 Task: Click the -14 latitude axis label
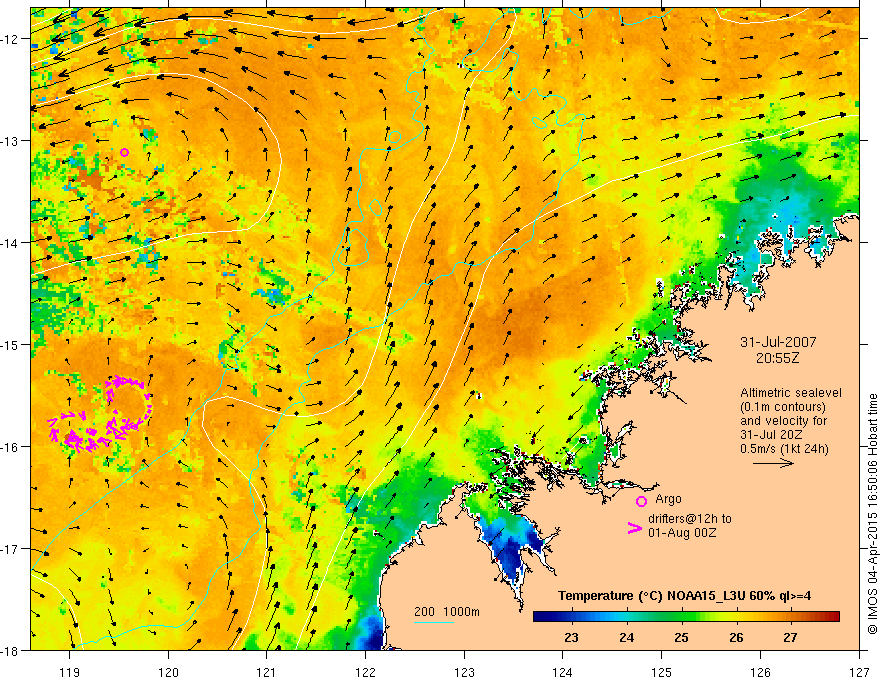click(11, 243)
